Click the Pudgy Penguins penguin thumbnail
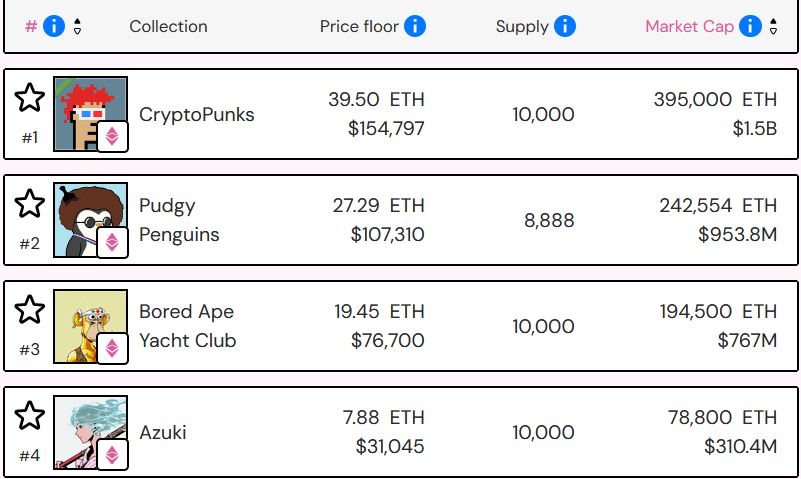Screen dimensions: 801x479 click(x=90, y=220)
